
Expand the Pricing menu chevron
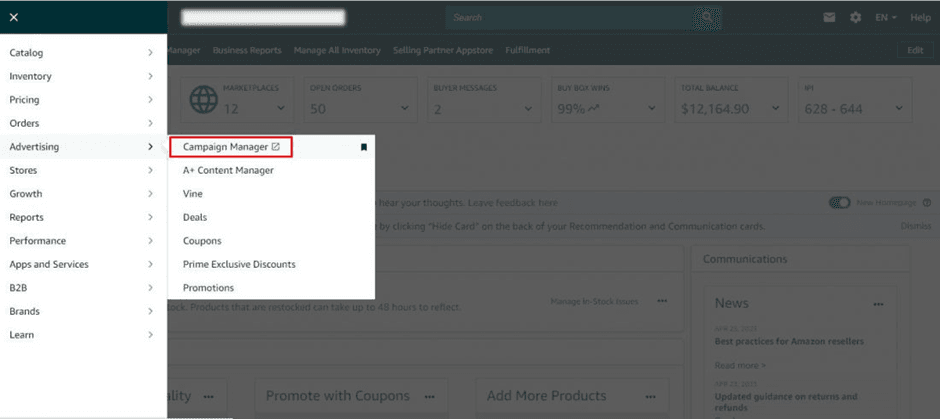pyautogui.click(x=150, y=100)
